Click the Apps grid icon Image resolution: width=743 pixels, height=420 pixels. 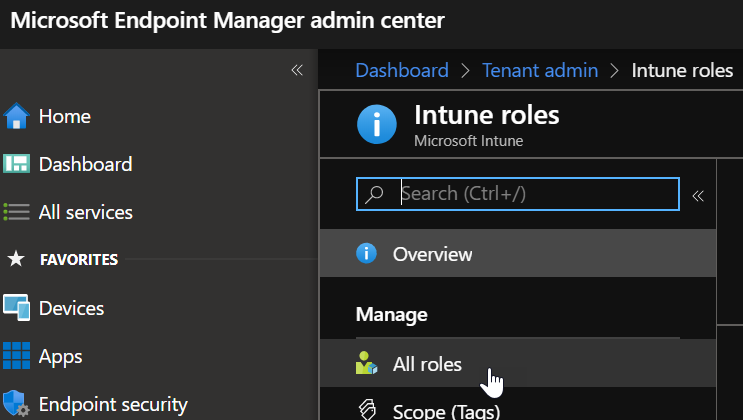pyautogui.click(x=17, y=356)
